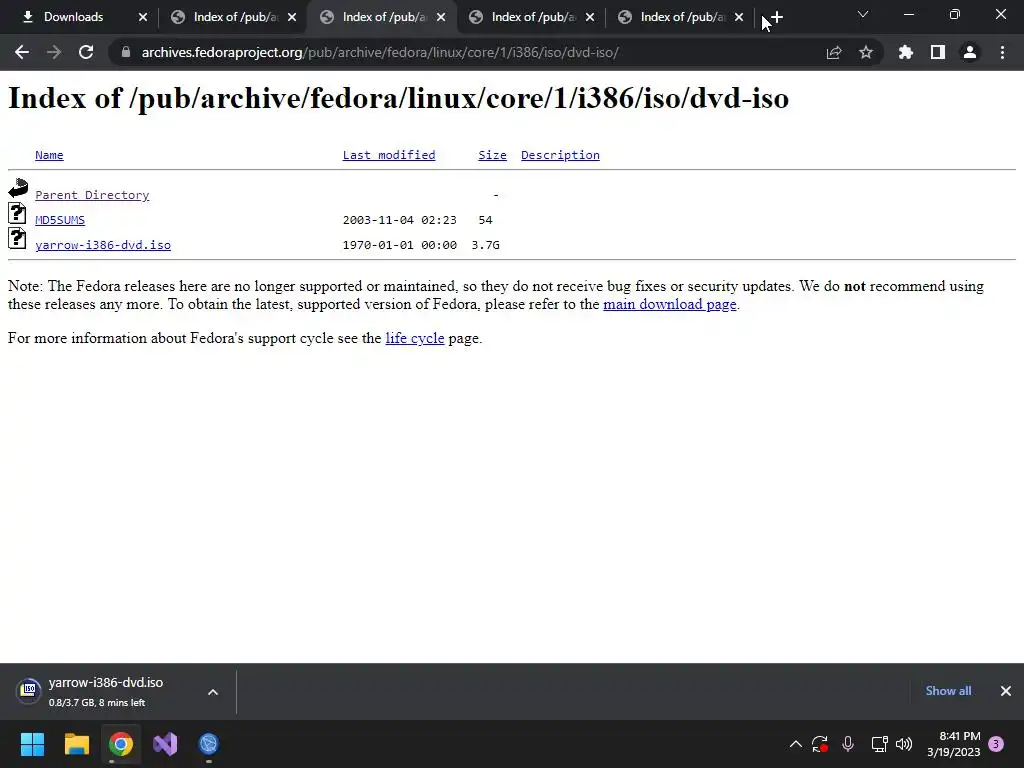Open File Explorer from taskbar
Screen dimensions: 1024x768
pyautogui.click(x=76, y=744)
